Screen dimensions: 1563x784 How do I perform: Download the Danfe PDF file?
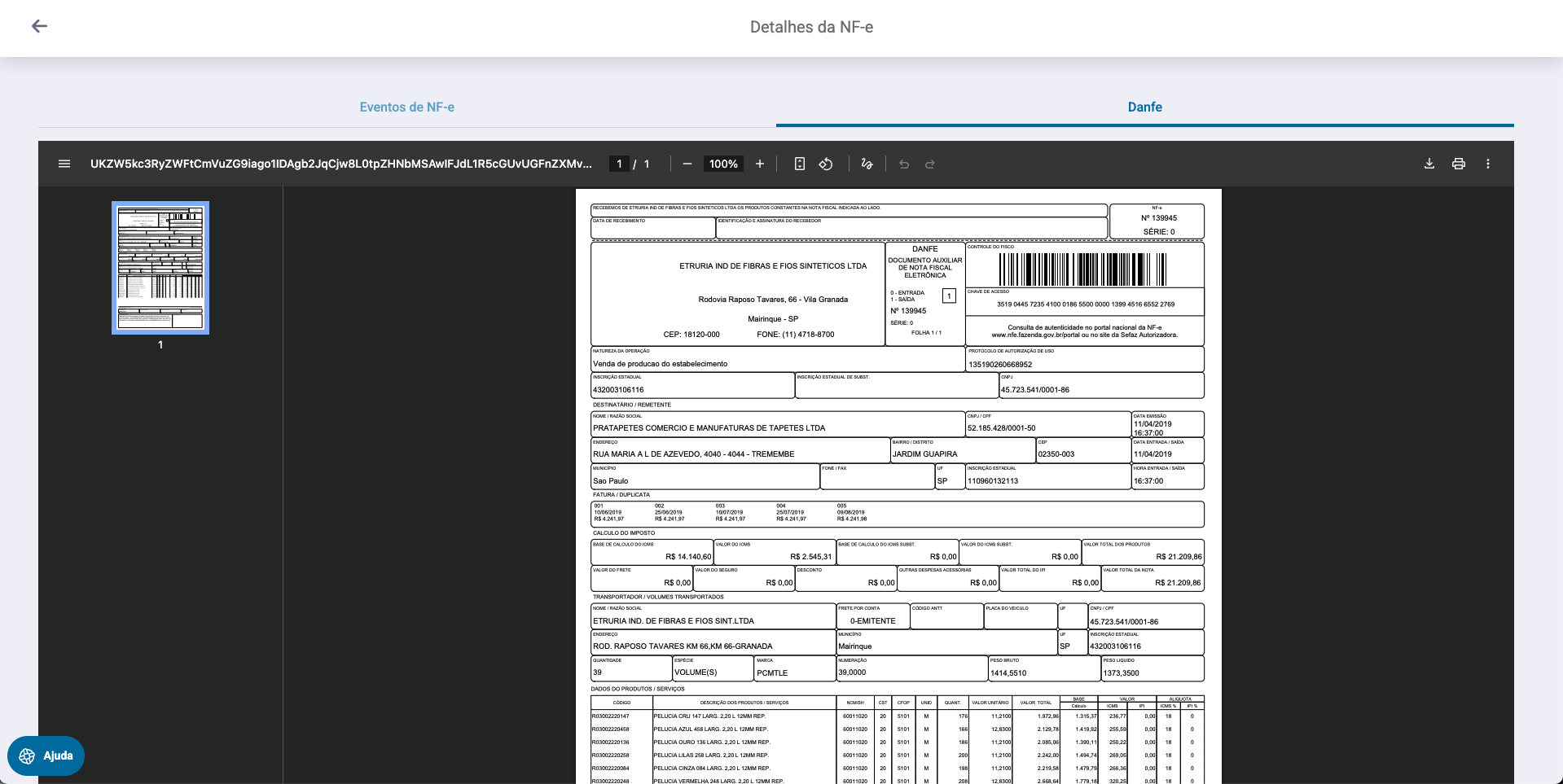pyautogui.click(x=1429, y=164)
